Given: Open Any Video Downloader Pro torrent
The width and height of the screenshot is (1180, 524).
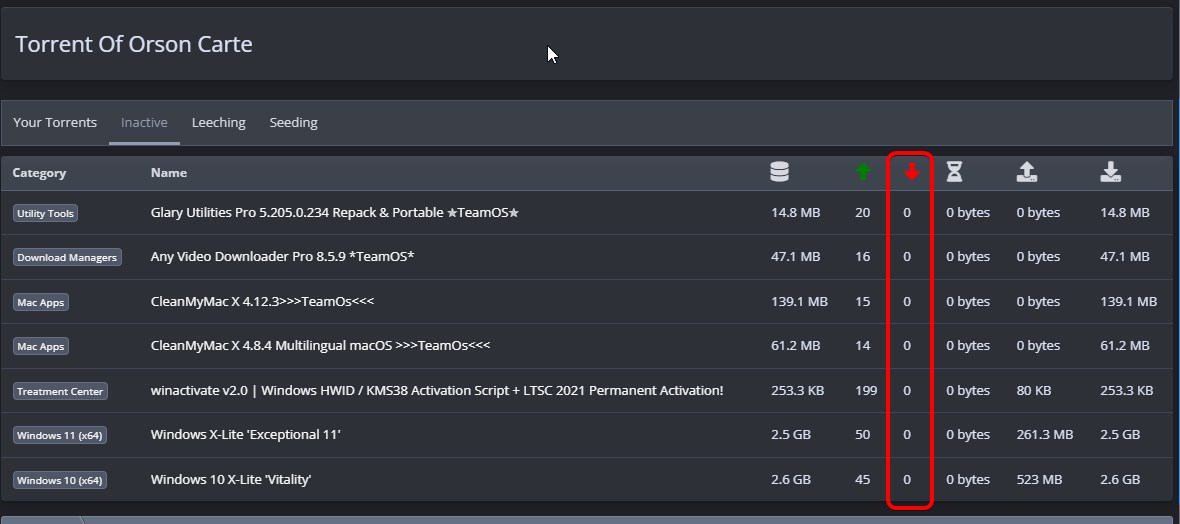Looking at the screenshot, I should (x=282, y=257).
